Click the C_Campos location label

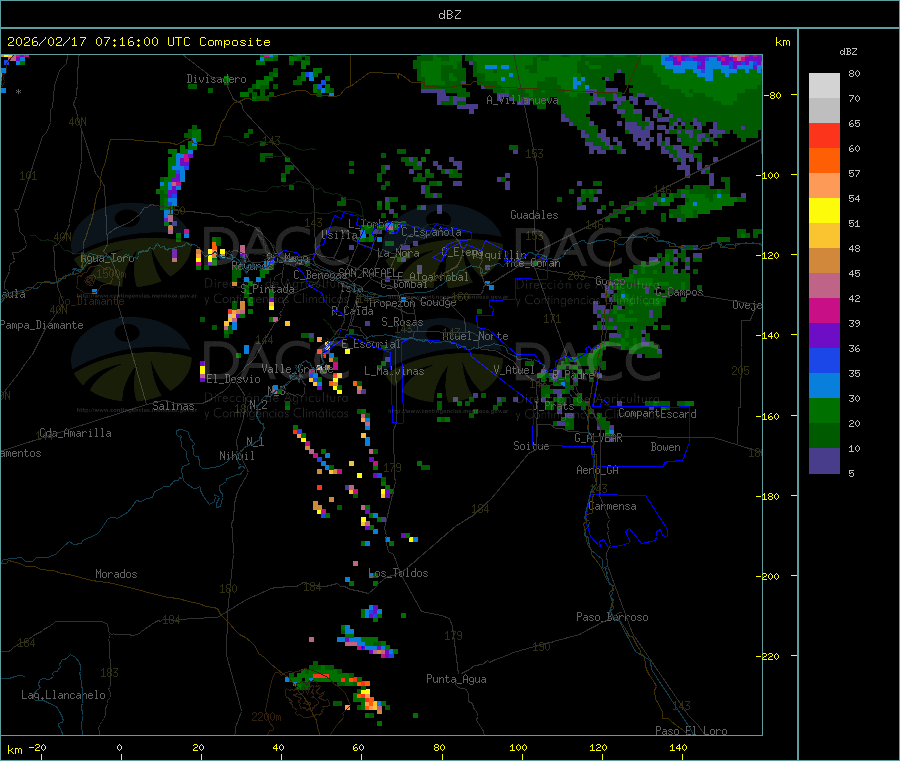(679, 292)
